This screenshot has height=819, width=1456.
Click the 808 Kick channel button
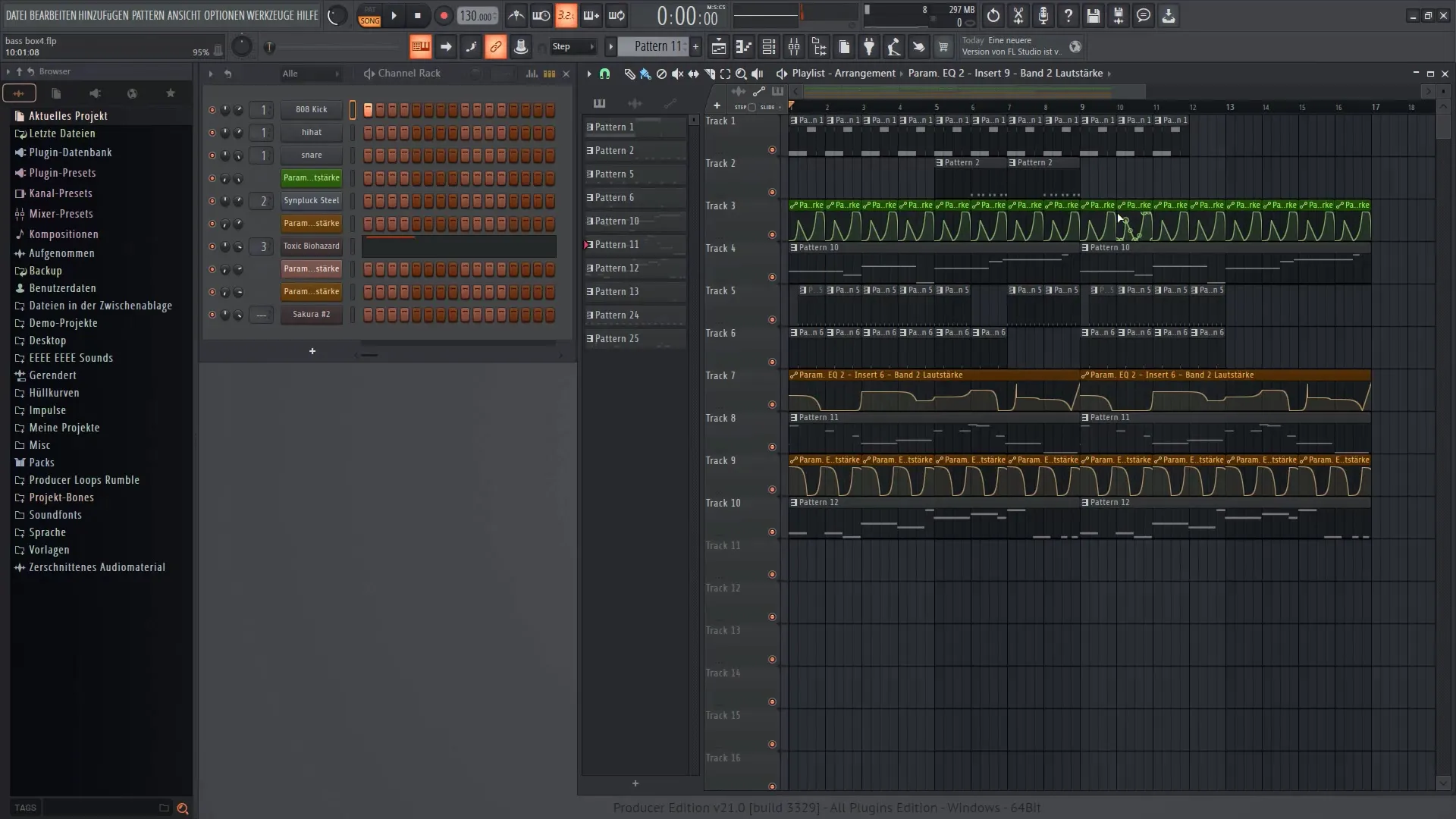coord(312,110)
